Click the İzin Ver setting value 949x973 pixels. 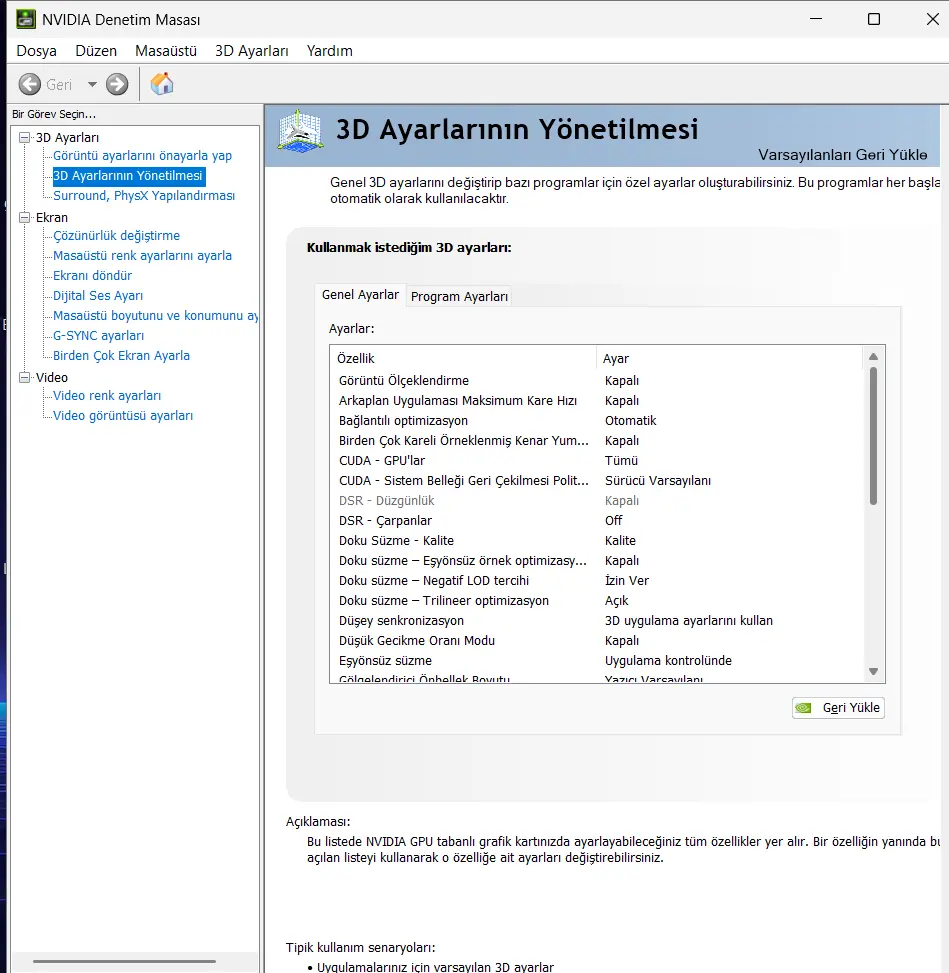627,580
